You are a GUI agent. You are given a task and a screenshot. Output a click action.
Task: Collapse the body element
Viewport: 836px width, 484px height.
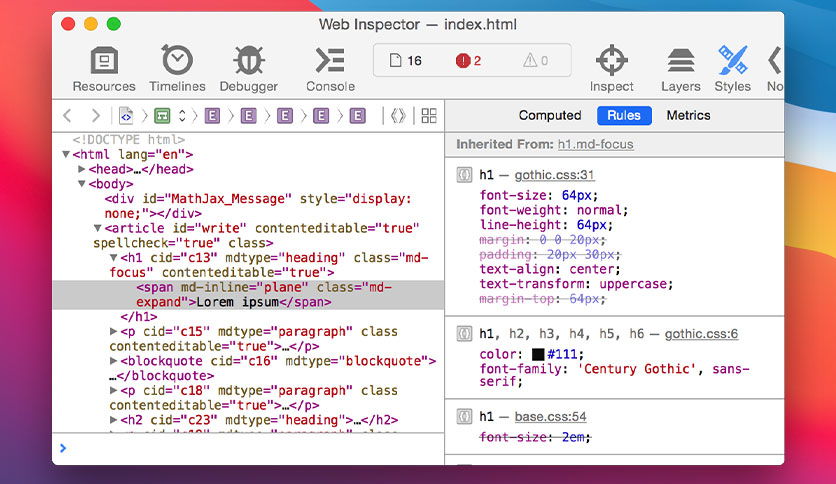[82, 184]
